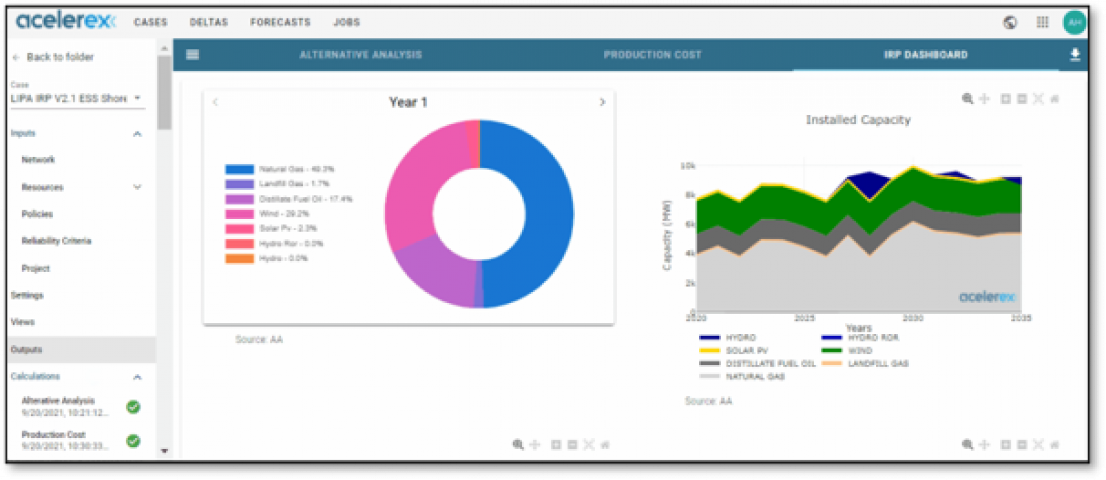Open the apps grid icon
The height and width of the screenshot is (480, 1106).
[1042, 22]
